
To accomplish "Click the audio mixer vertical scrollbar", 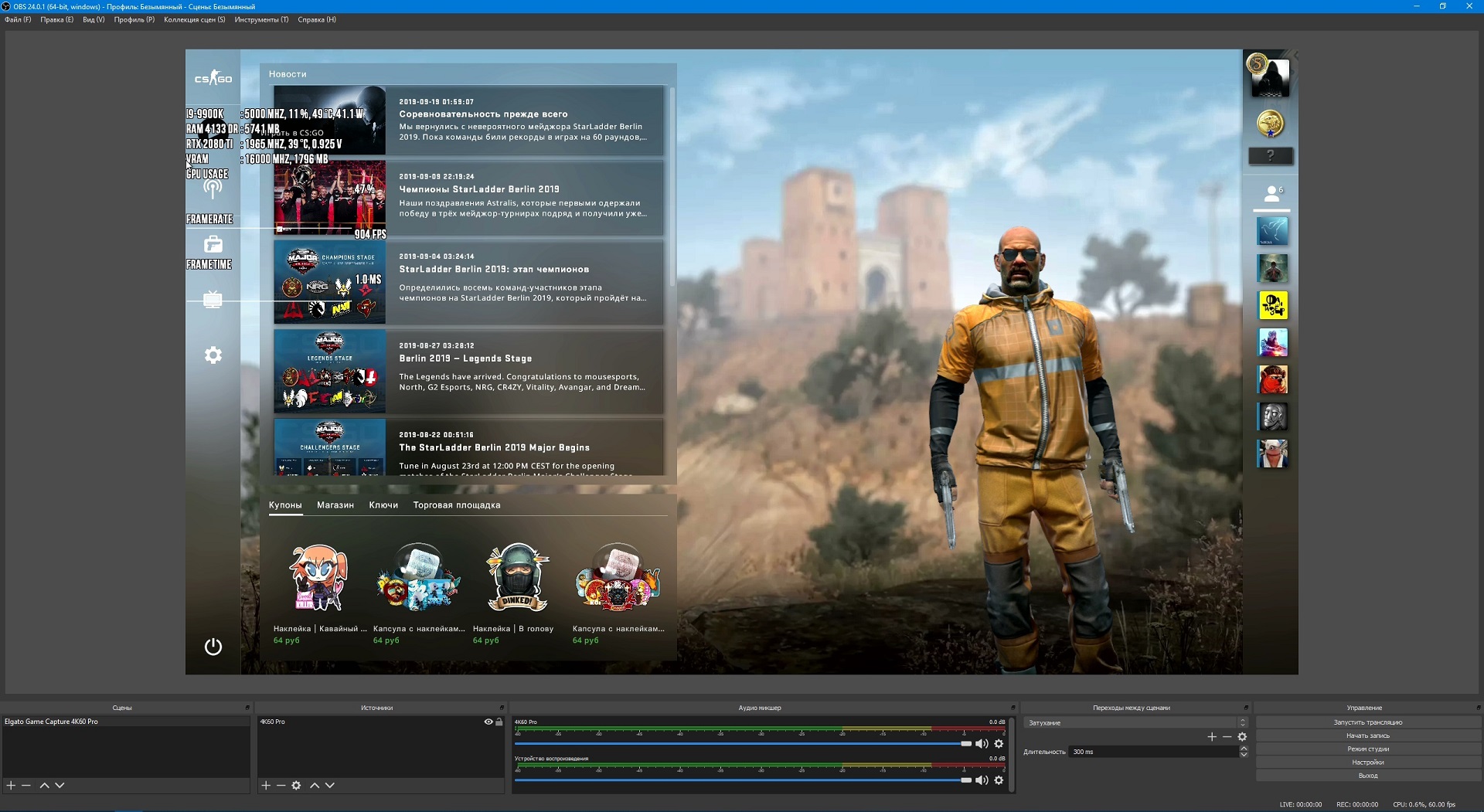I will pyautogui.click(x=1010, y=755).
